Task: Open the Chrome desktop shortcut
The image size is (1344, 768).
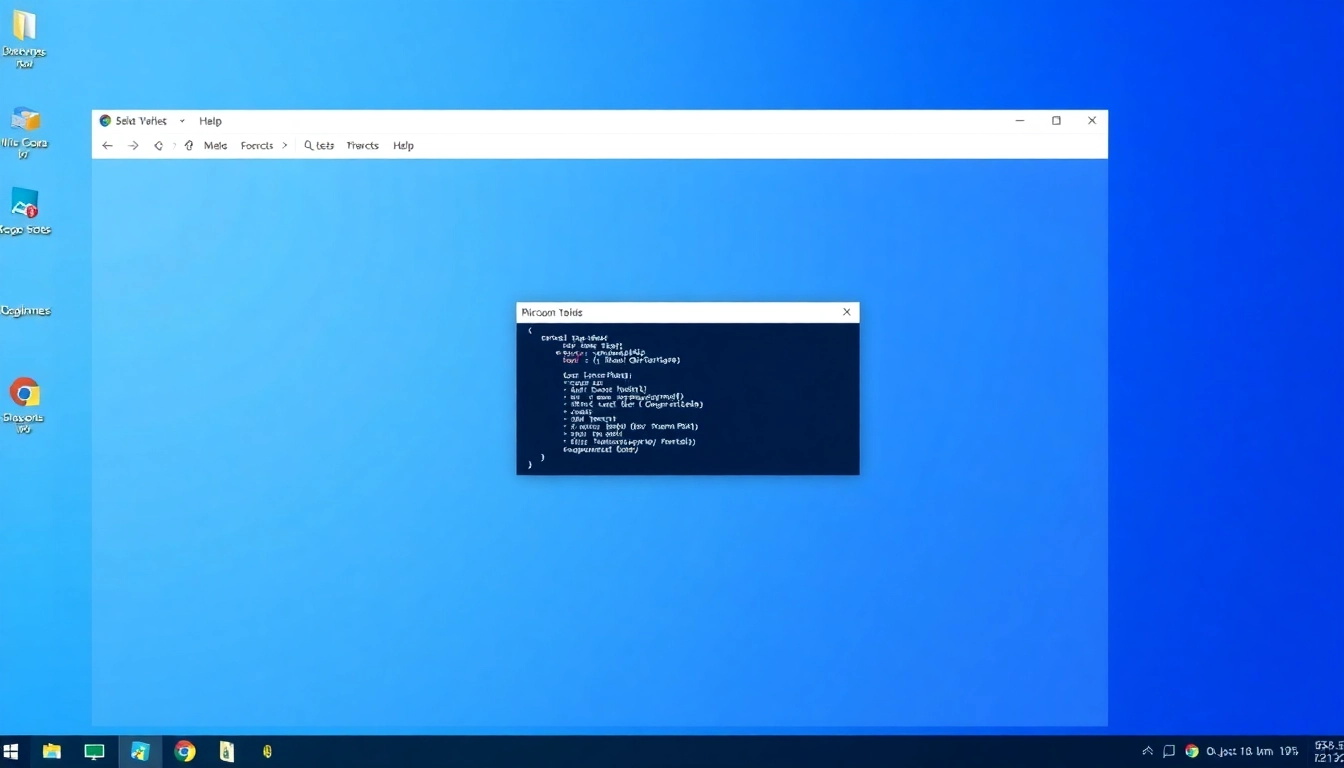Action: pyautogui.click(x=24, y=392)
